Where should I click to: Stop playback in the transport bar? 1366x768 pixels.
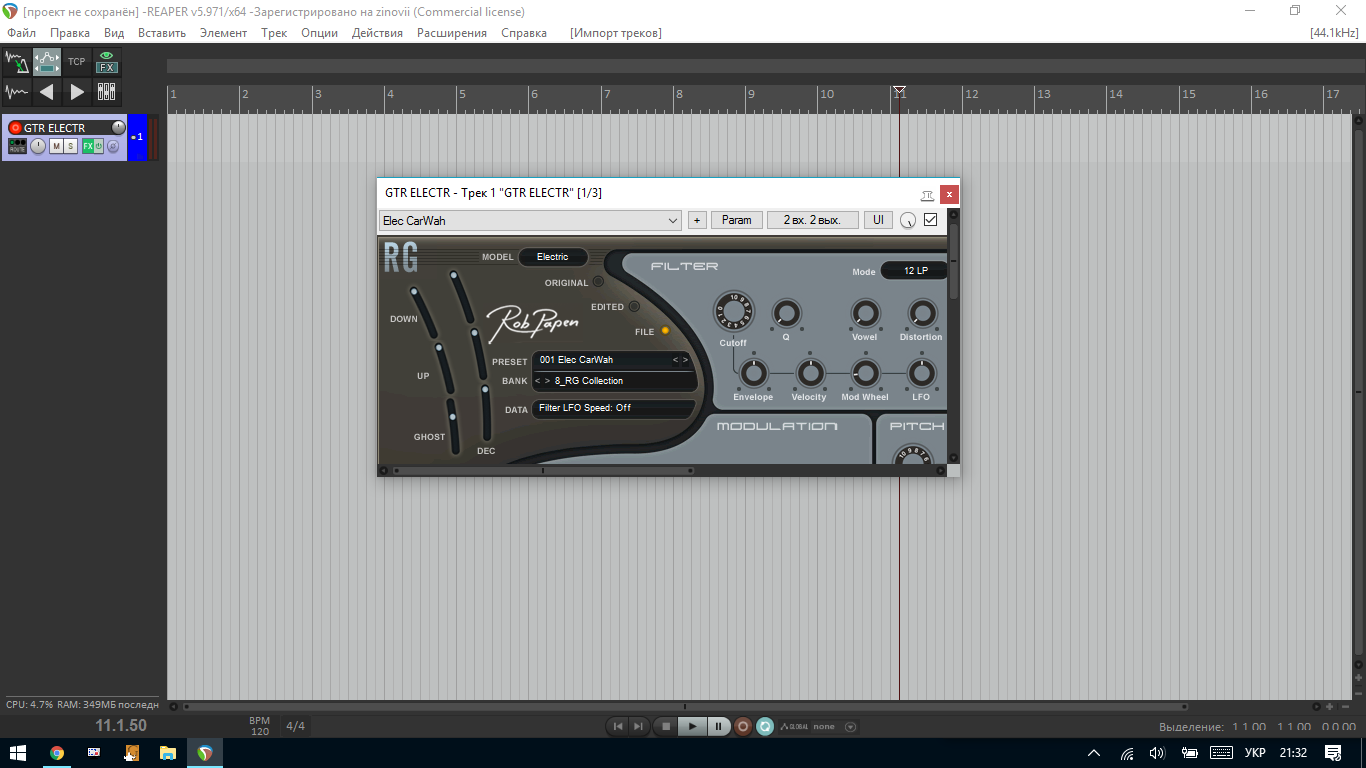pos(666,727)
